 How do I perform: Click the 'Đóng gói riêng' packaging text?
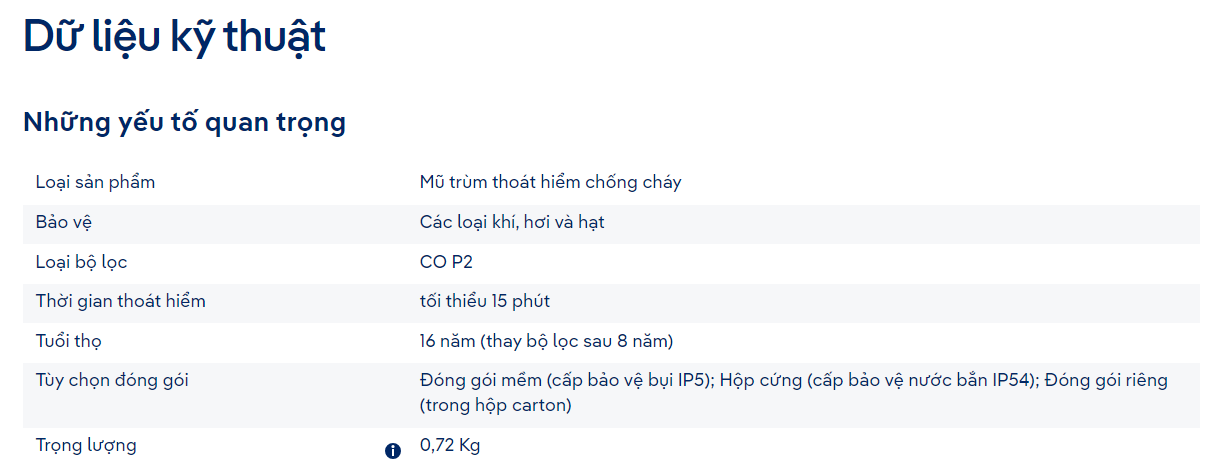[x=1107, y=380]
